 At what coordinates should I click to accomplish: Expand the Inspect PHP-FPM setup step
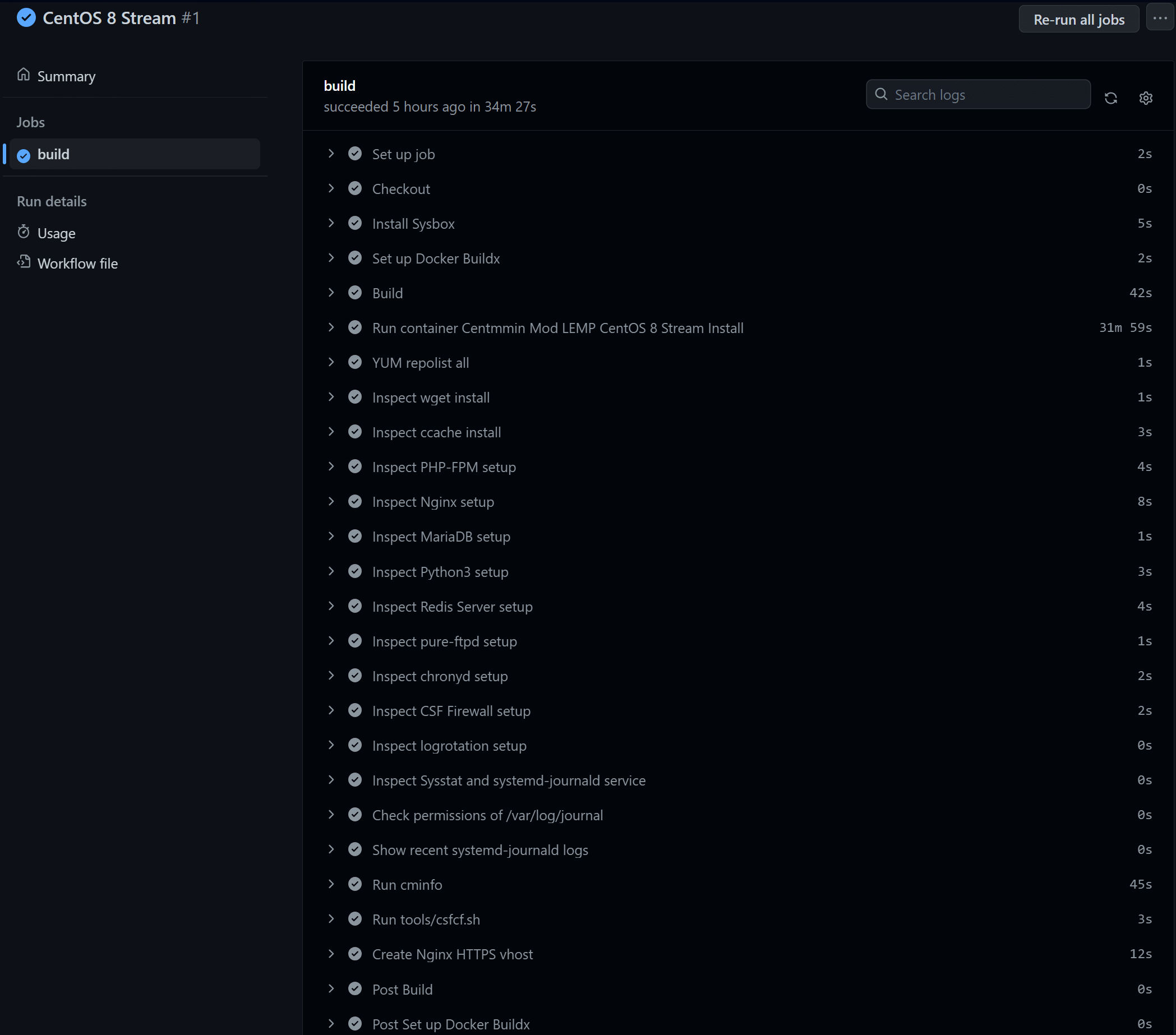point(331,466)
